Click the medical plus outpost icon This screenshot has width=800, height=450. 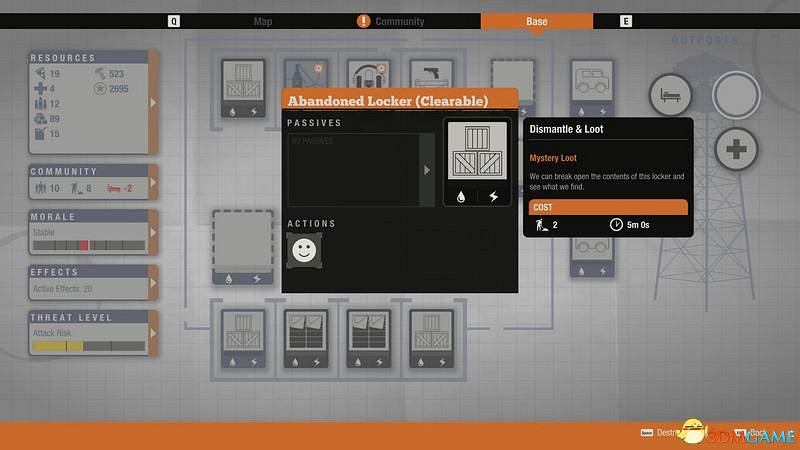736,150
